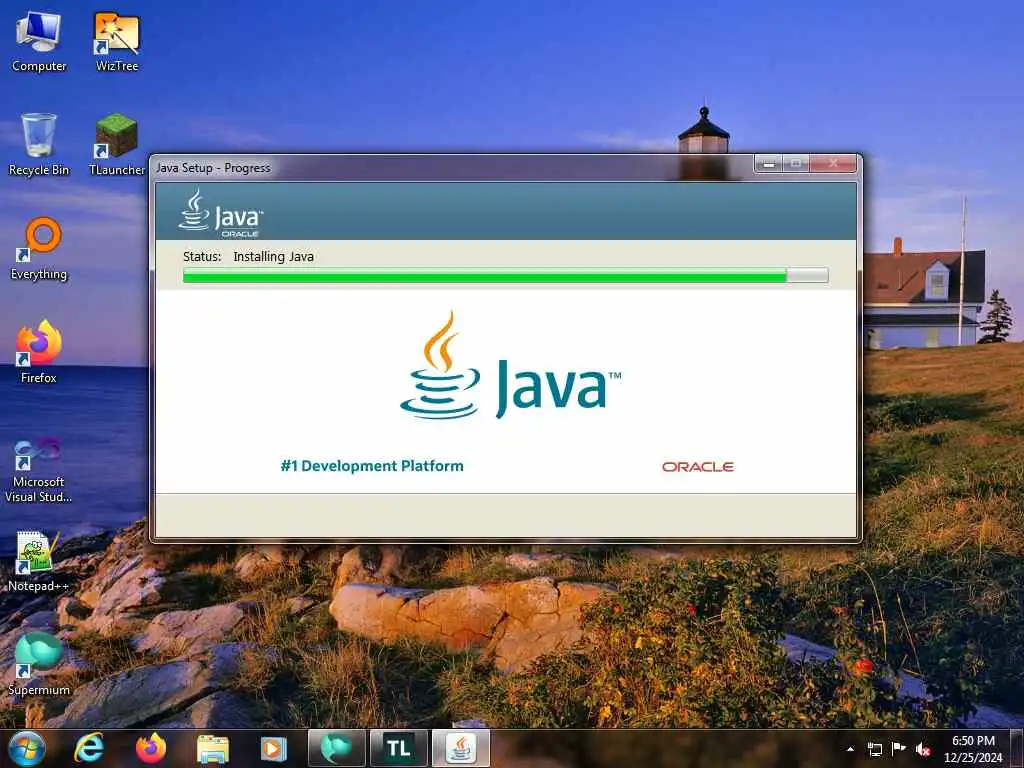Launch Internet Explorer from the taskbar
This screenshot has height=768, width=1024.
tap(89, 748)
